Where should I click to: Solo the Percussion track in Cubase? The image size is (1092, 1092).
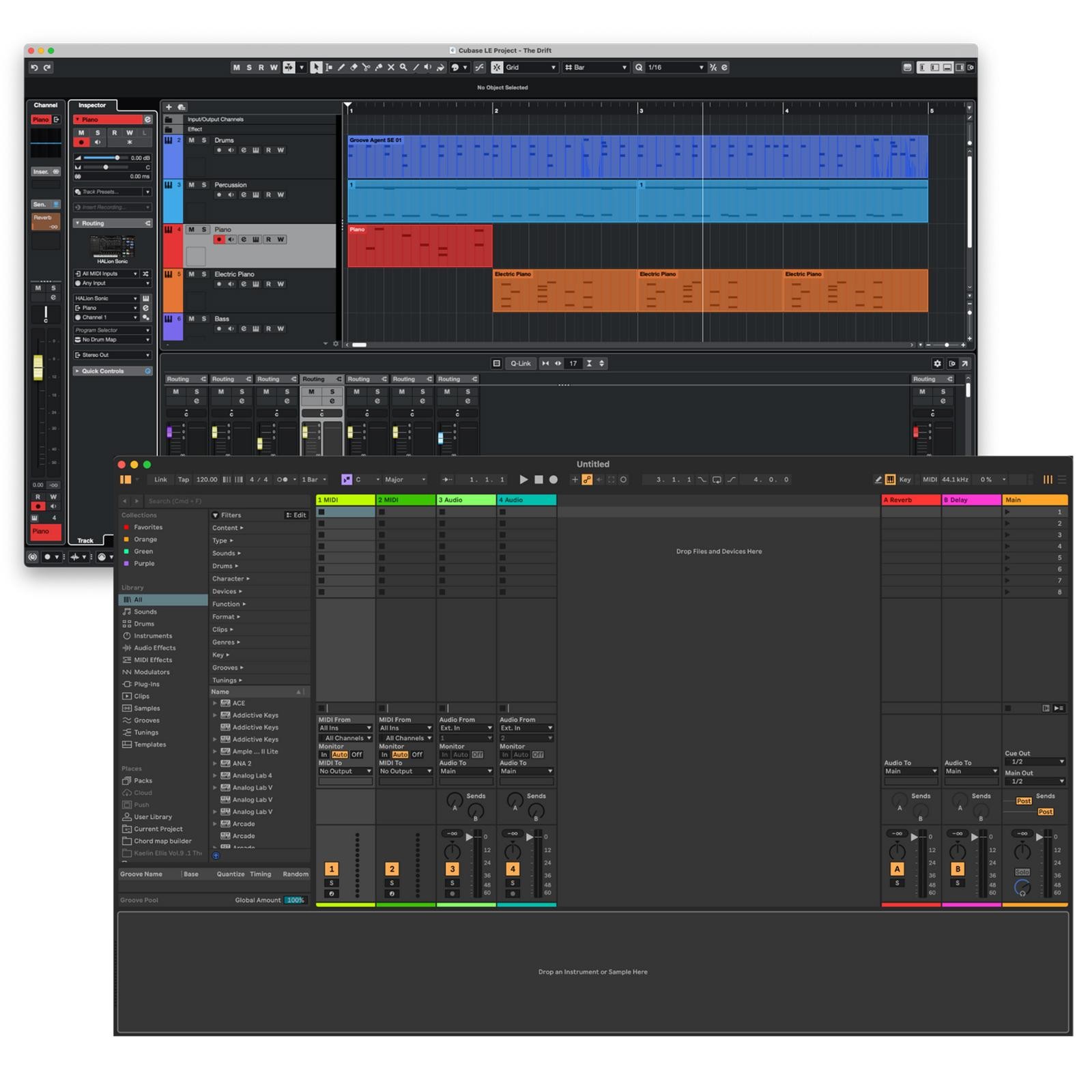point(203,185)
